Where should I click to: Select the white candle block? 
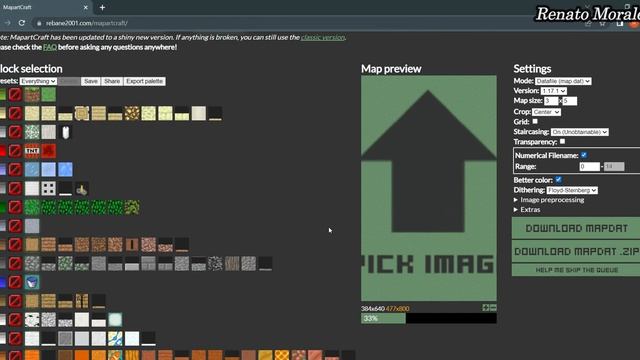[x=65, y=132]
